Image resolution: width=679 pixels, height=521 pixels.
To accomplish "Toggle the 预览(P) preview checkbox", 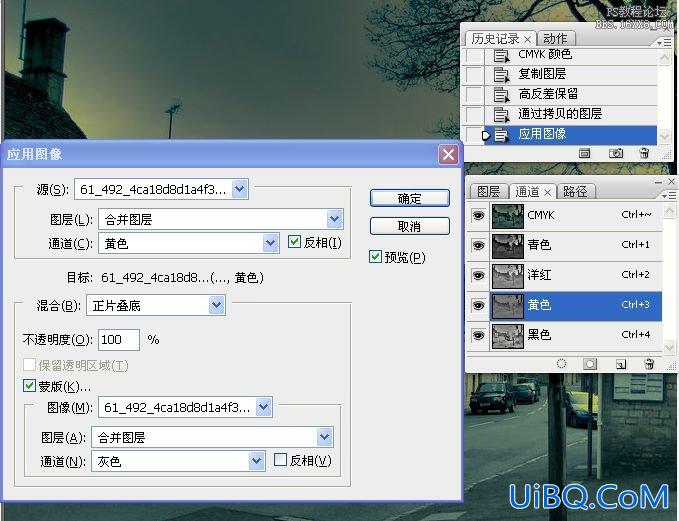I will [x=375, y=257].
